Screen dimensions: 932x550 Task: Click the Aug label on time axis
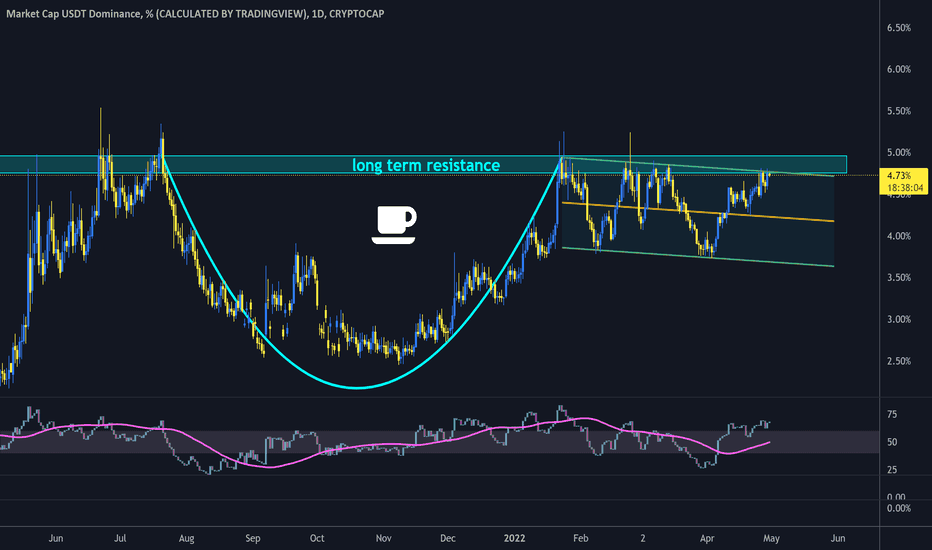coord(187,538)
